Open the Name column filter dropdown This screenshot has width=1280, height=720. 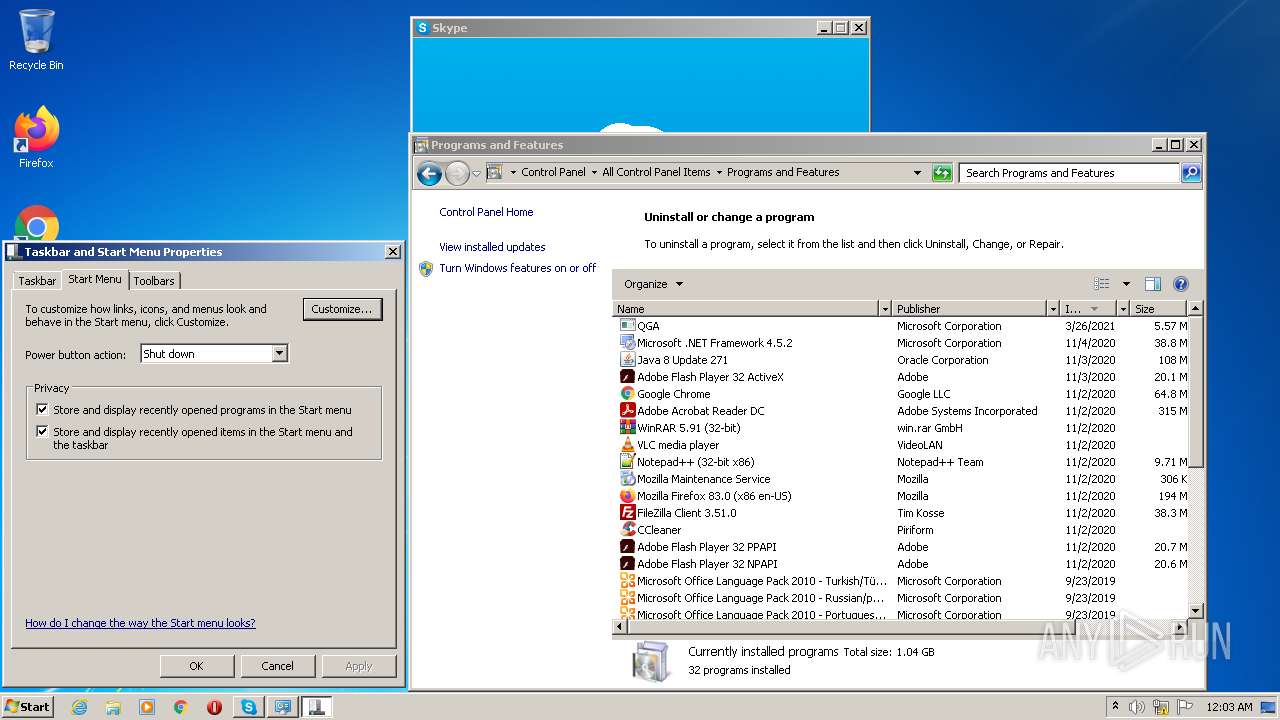pyautogui.click(x=884, y=309)
